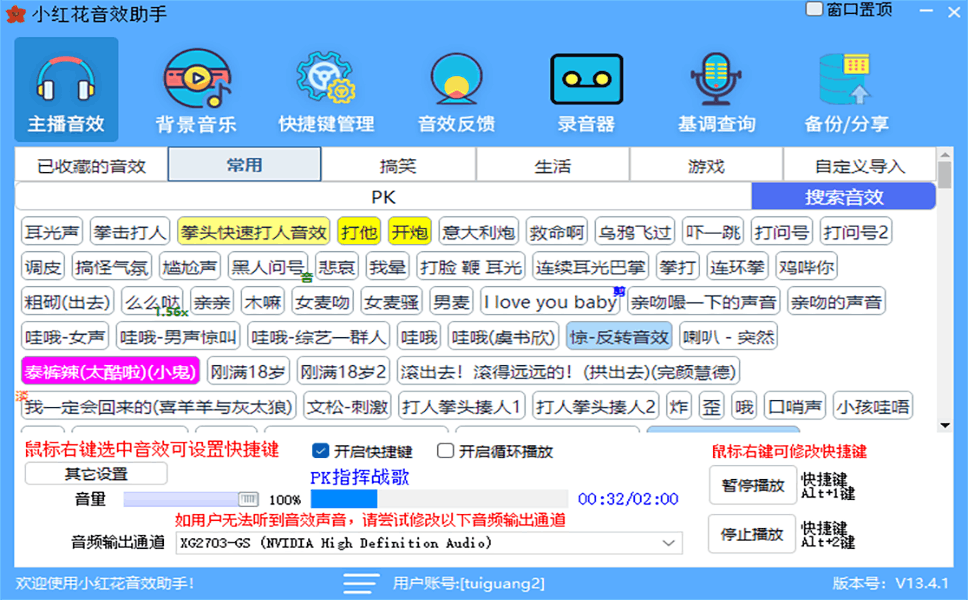This screenshot has width=968, height=600.
Task: Enable 开启循环播放 checkbox
Action: (445, 451)
